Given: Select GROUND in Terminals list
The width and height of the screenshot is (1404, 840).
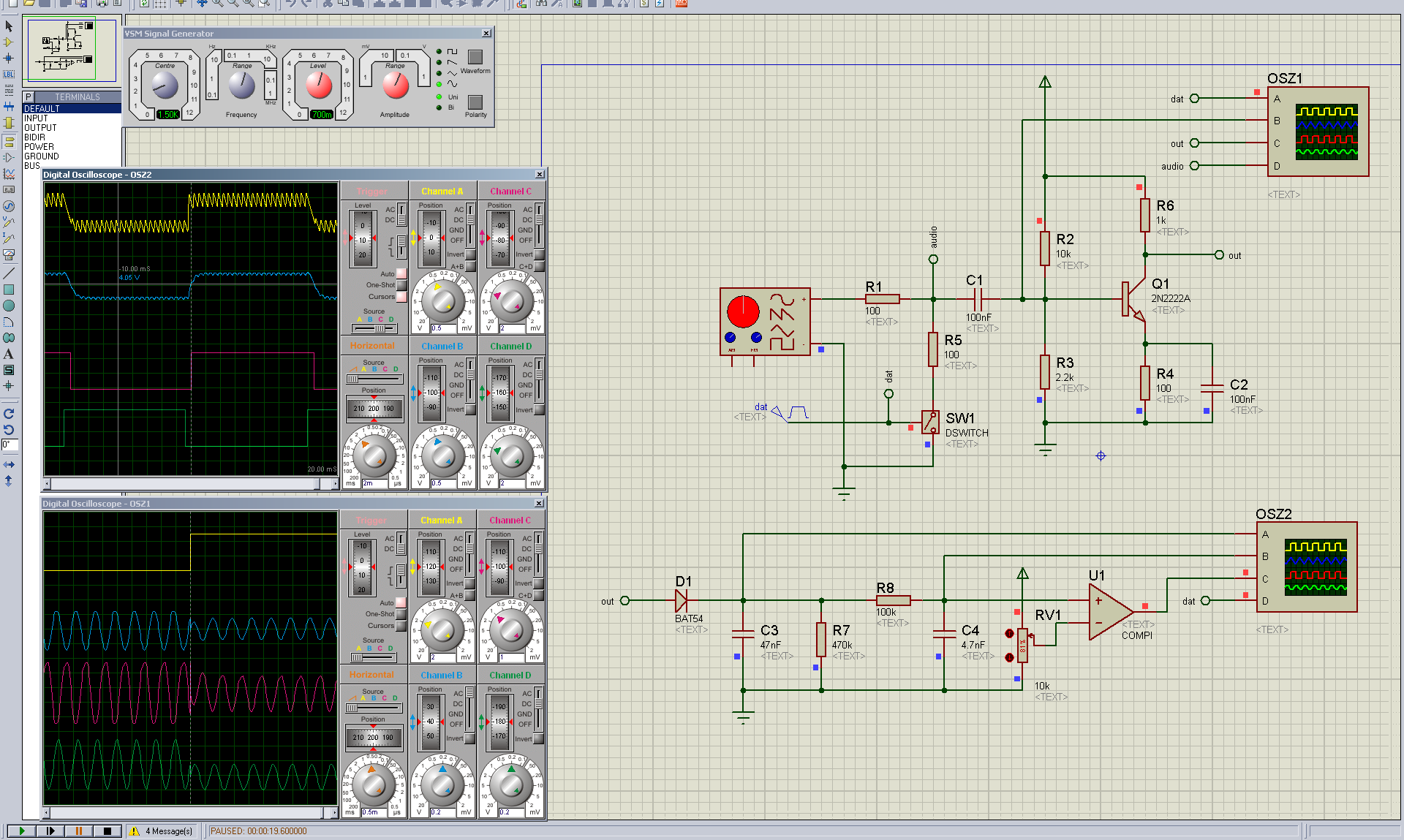Looking at the screenshot, I should pyautogui.click(x=72, y=156).
